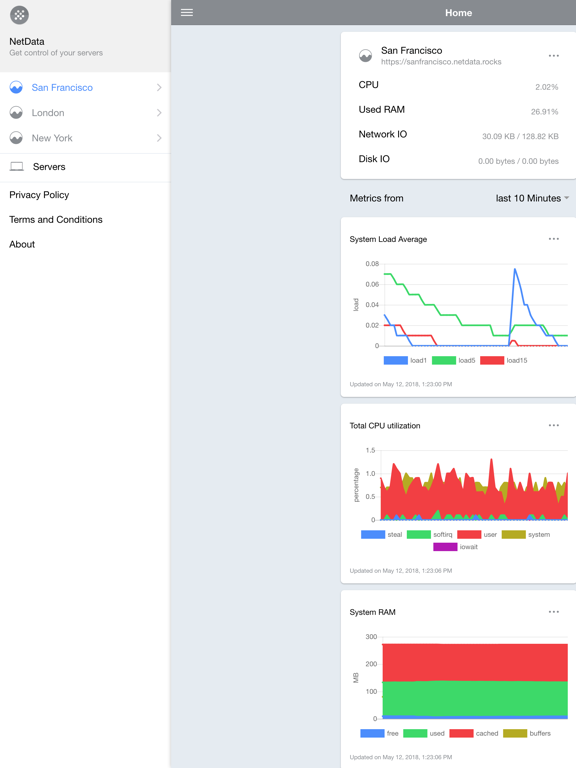Click Disk IO value 0.00 bytes

point(518,161)
